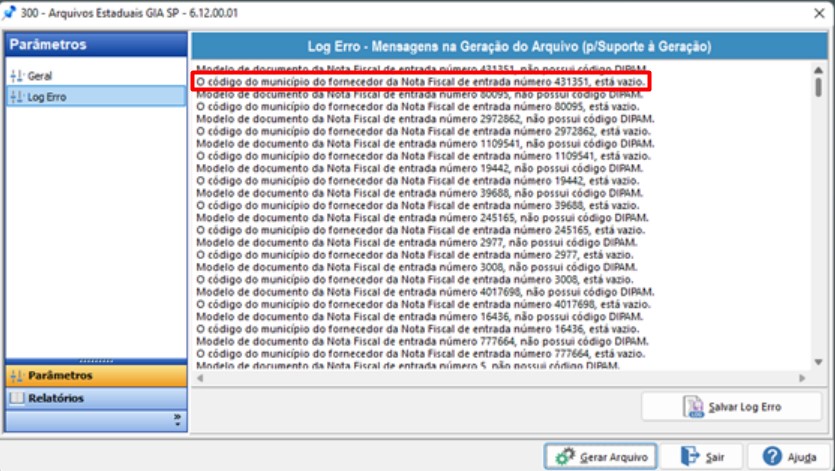The image size is (835, 471).
Task: Select line 'O código do município... número 16436, está vazio.'
Action: 418,329
